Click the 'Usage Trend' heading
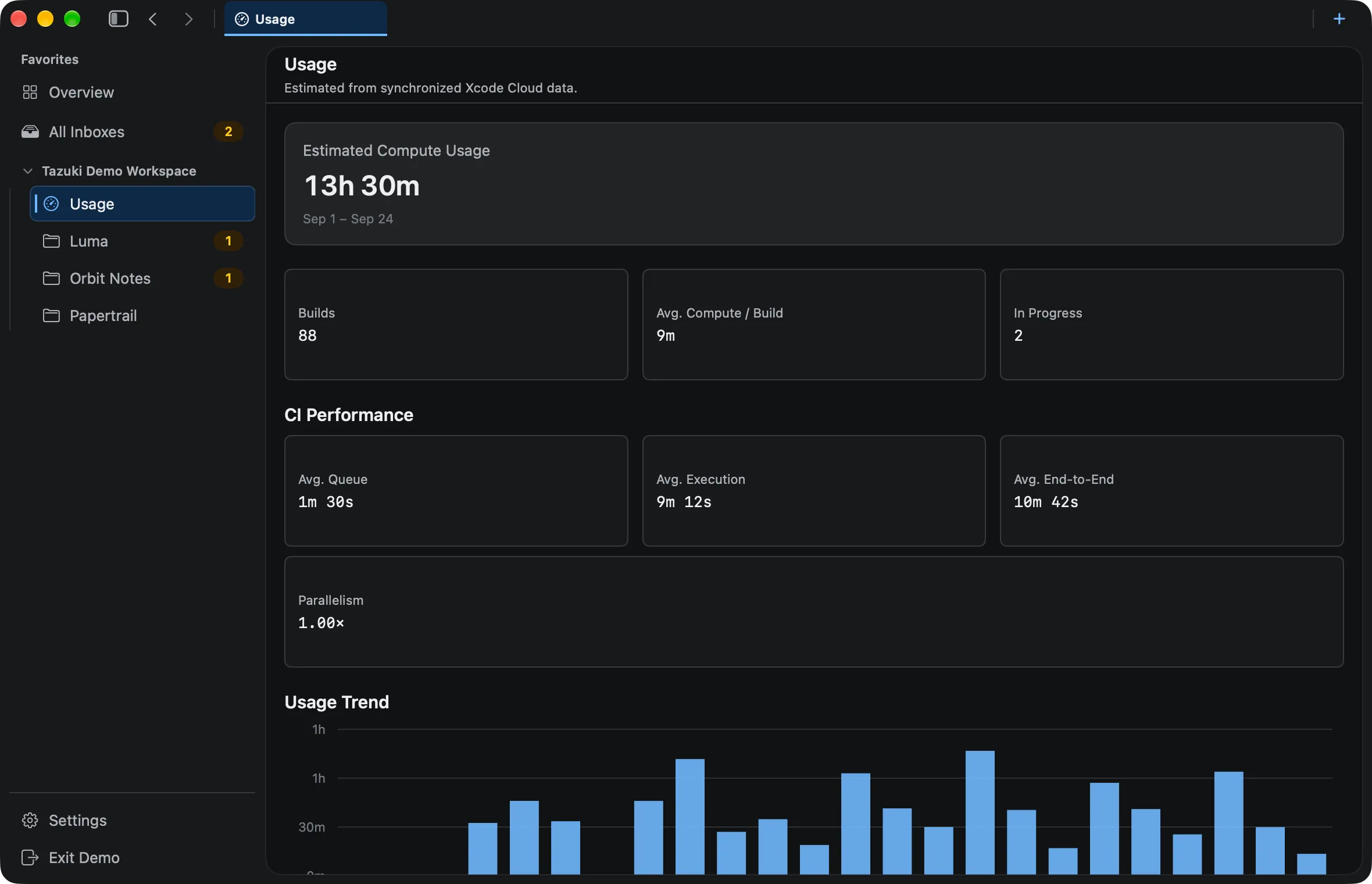This screenshot has width=1372, height=884. click(337, 702)
